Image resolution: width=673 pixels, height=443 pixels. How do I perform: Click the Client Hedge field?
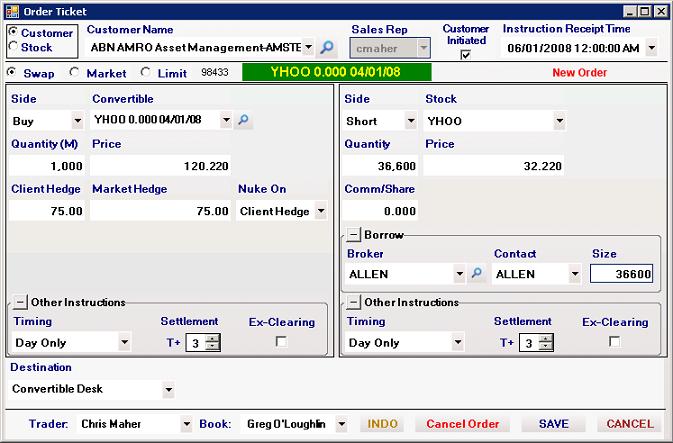coord(46,211)
